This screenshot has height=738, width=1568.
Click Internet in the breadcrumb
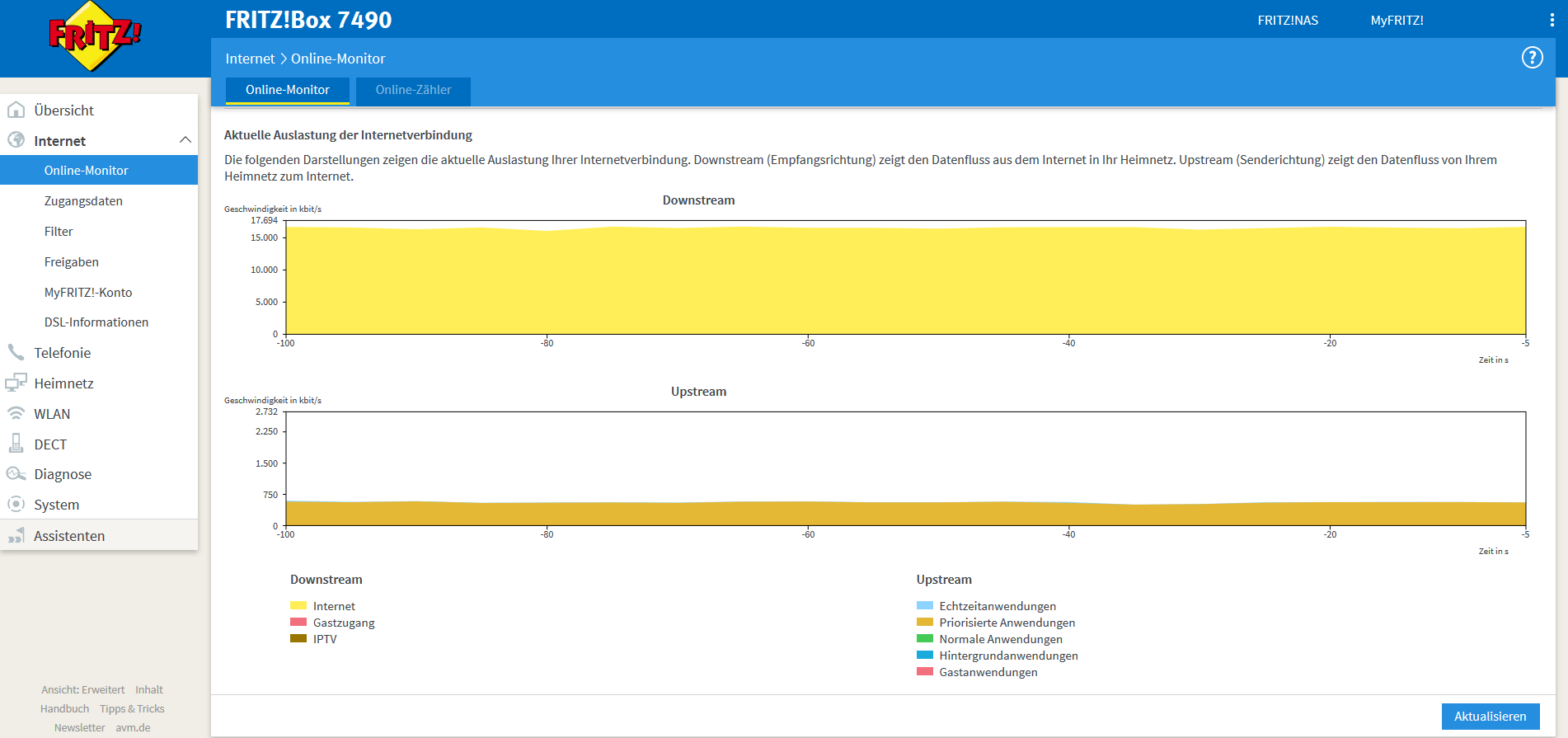point(250,59)
